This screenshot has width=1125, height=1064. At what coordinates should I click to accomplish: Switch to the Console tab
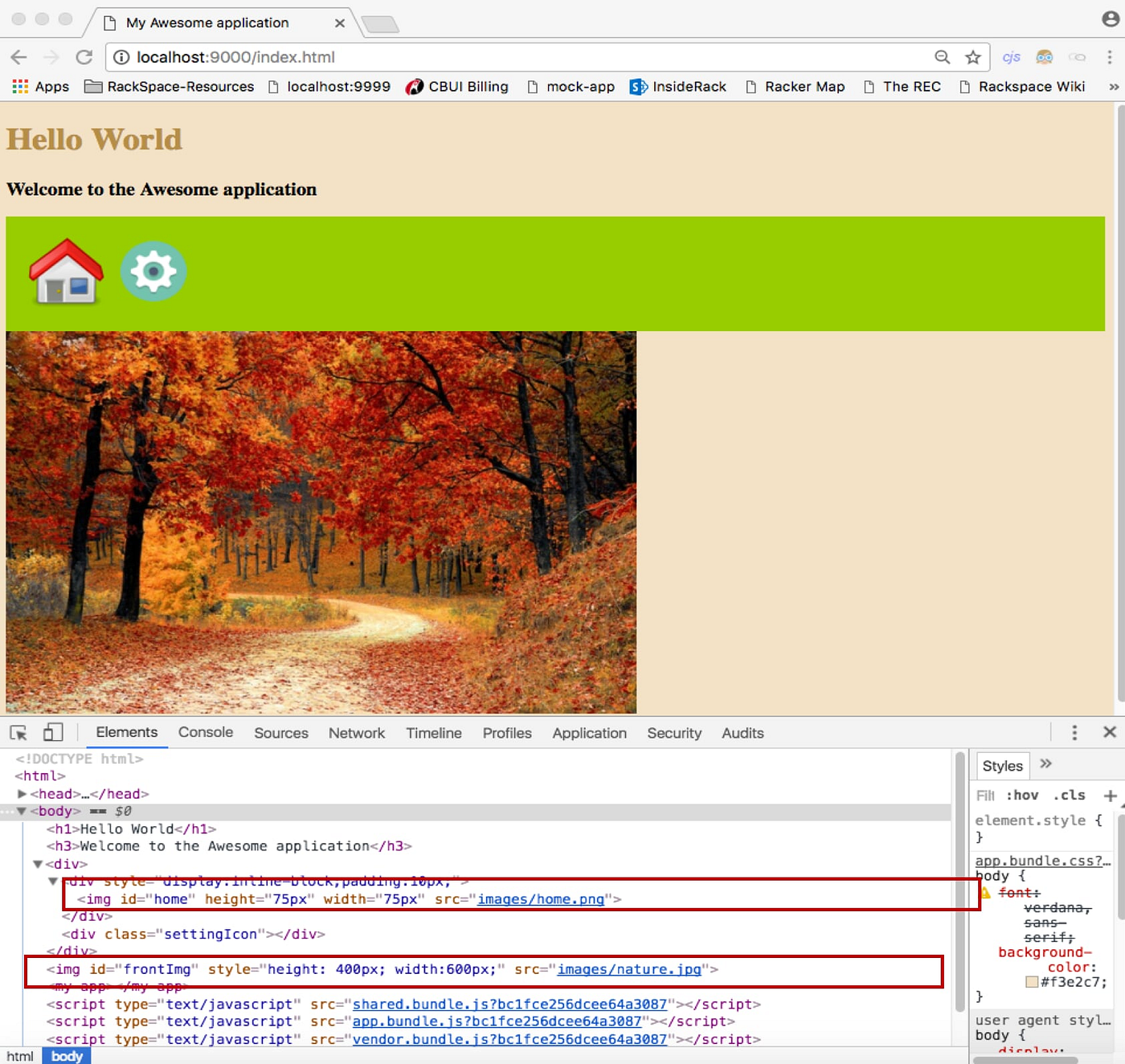click(x=206, y=733)
